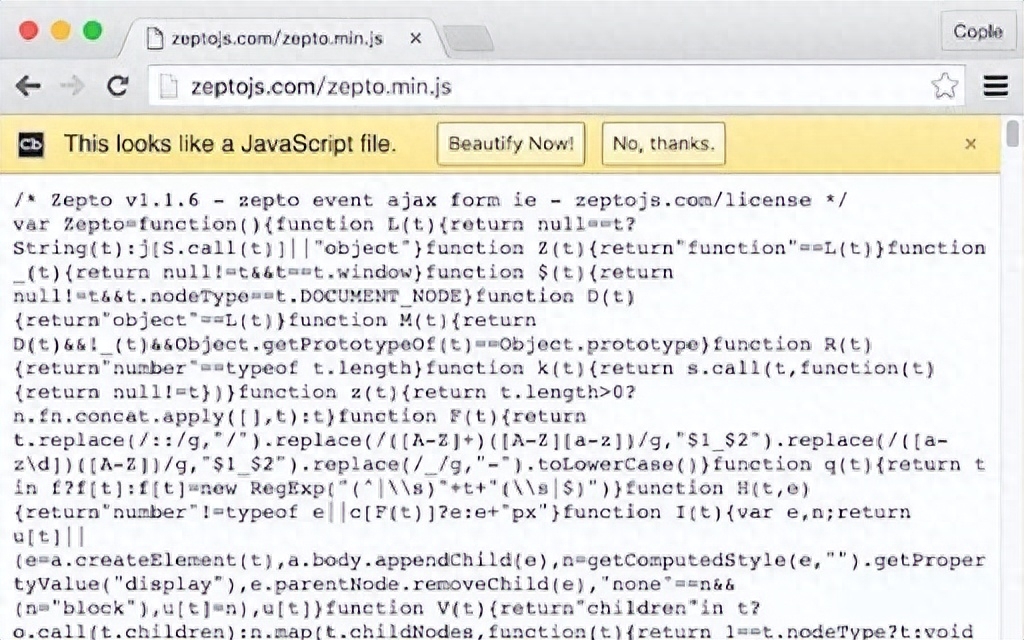1024x640 pixels.
Task: Open the browser hamburger menu
Action: [995, 86]
